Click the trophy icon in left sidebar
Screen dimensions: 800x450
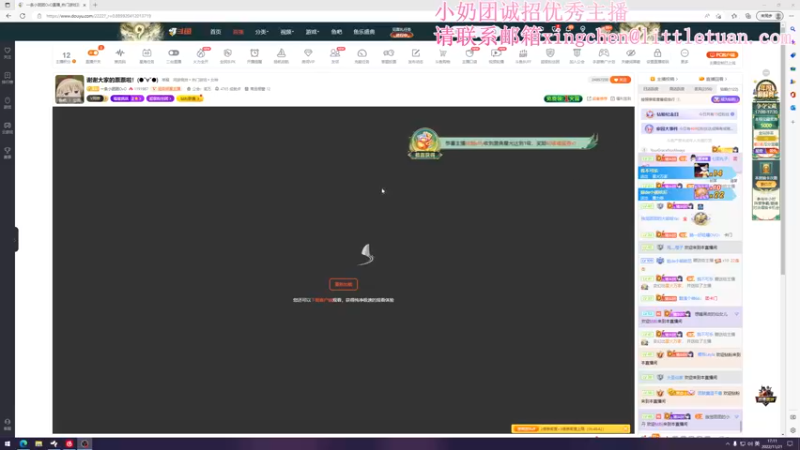8,152
